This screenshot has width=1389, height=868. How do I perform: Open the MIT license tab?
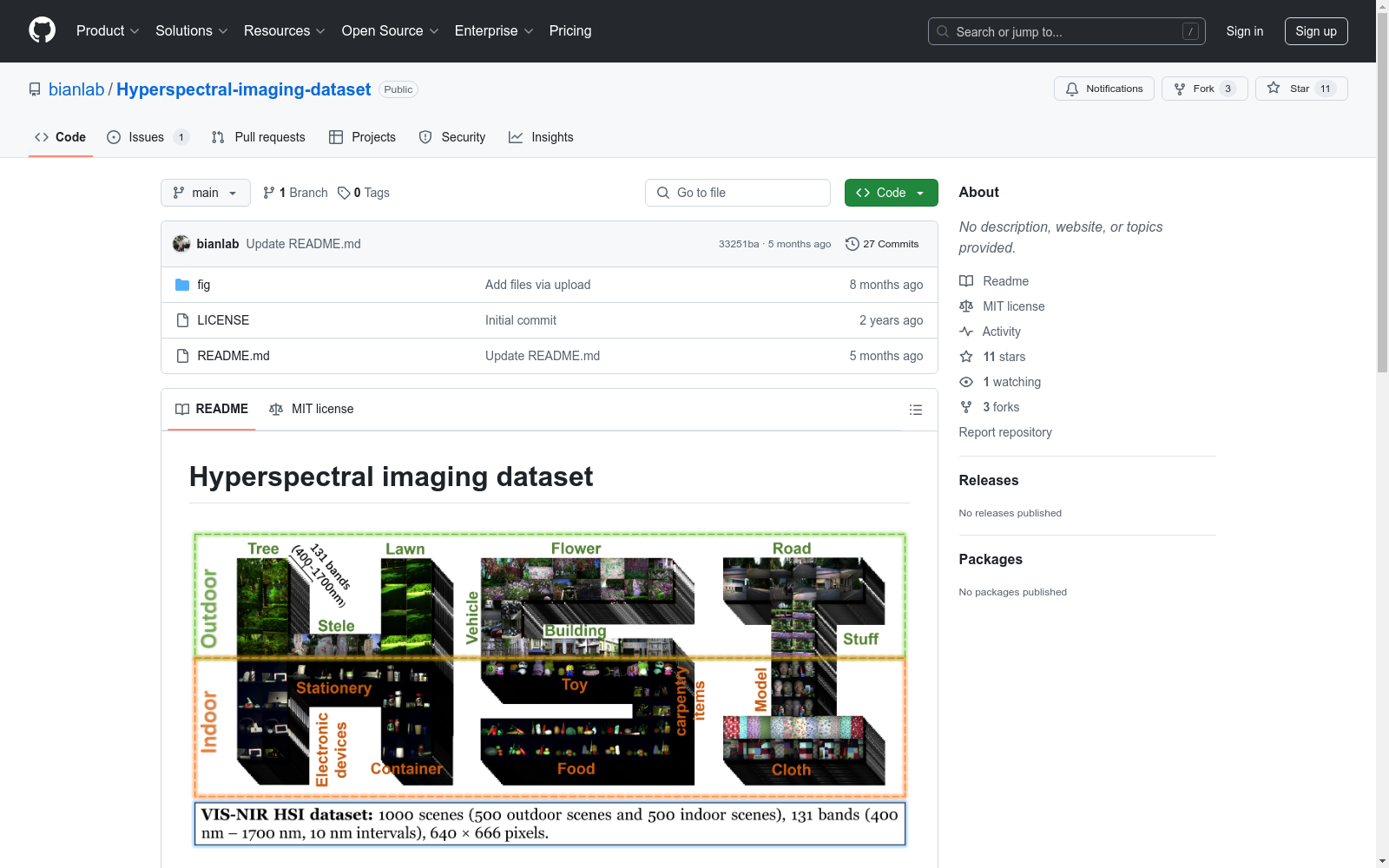[312, 409]
